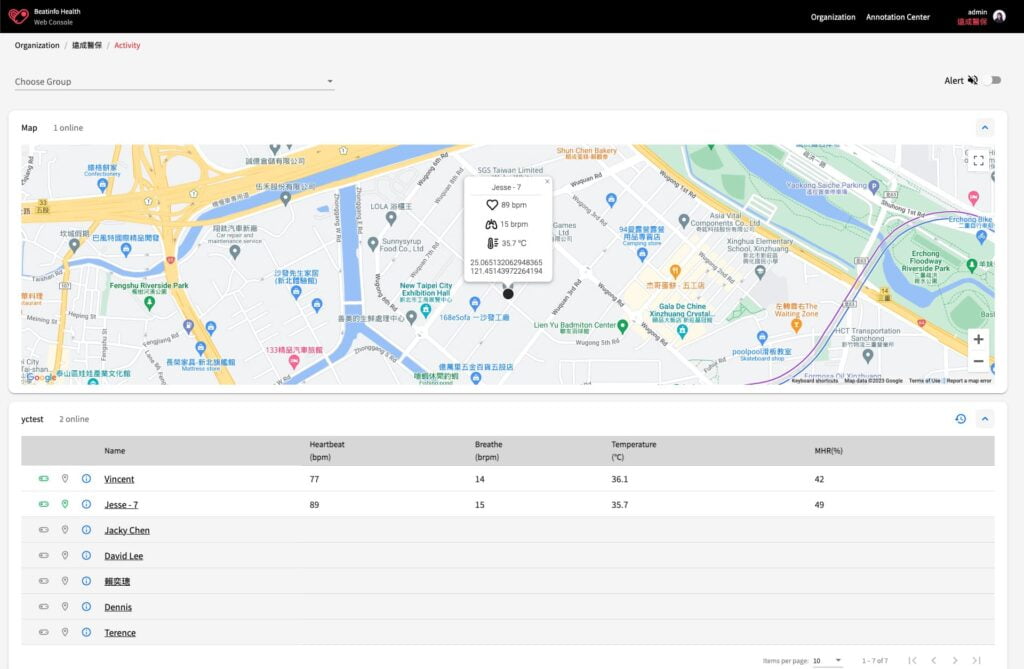The image size is (1024, 669).
Task: Collapse the Map section
Action: [985, 127]
